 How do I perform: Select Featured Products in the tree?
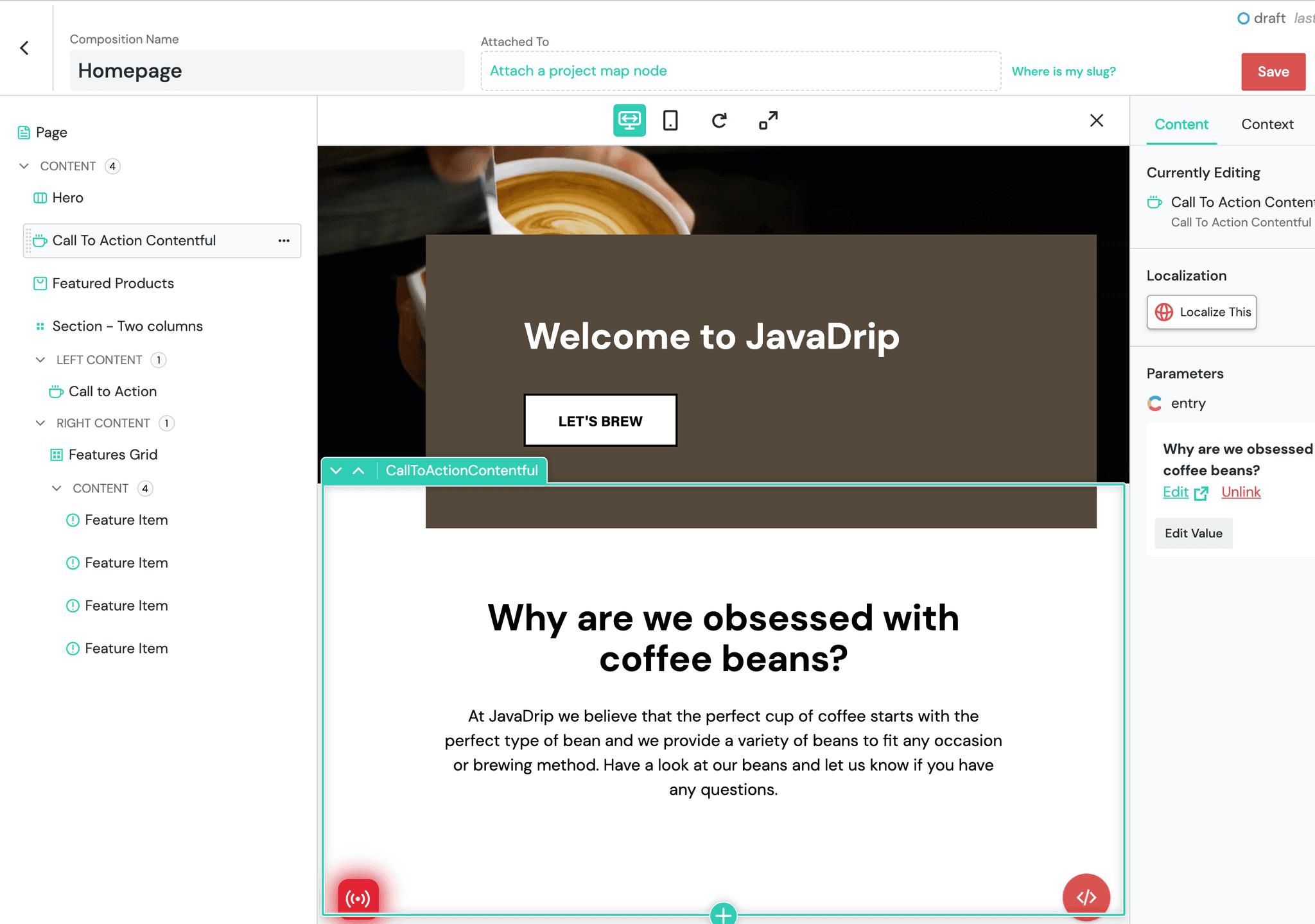coord(113,283)
